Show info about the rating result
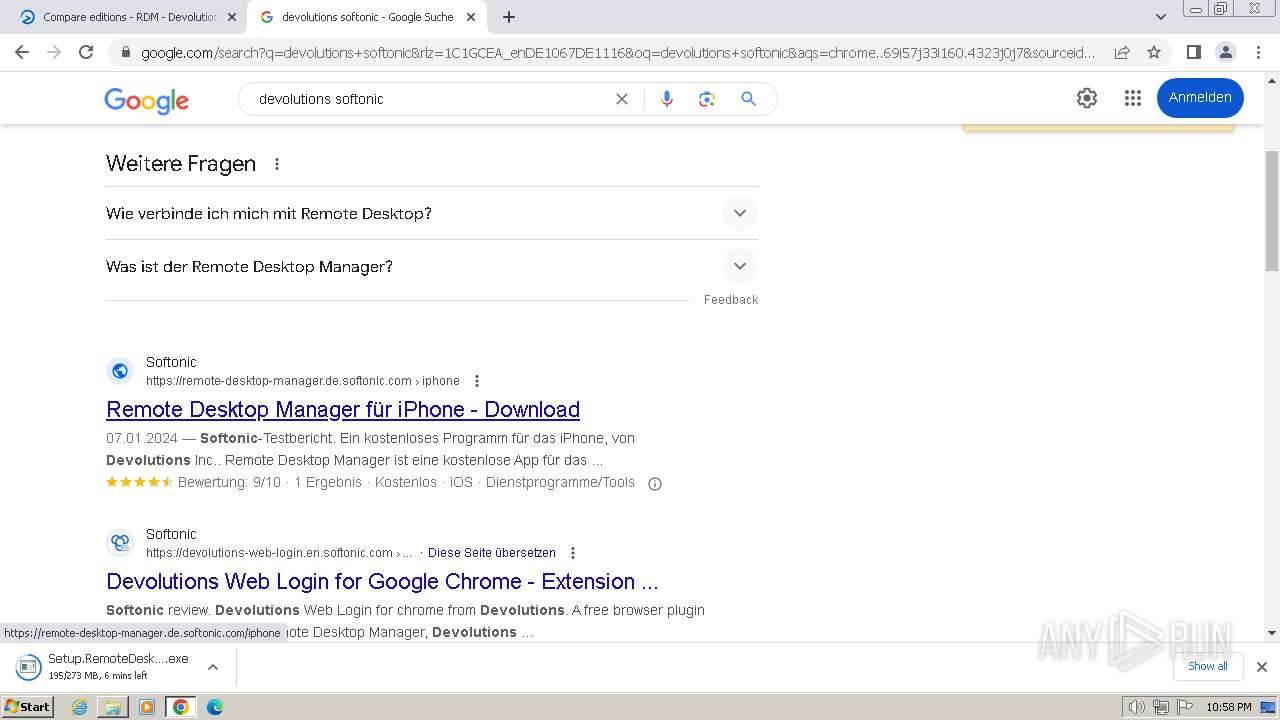This screenshot has width=1280, height=720. pos(655,484)
